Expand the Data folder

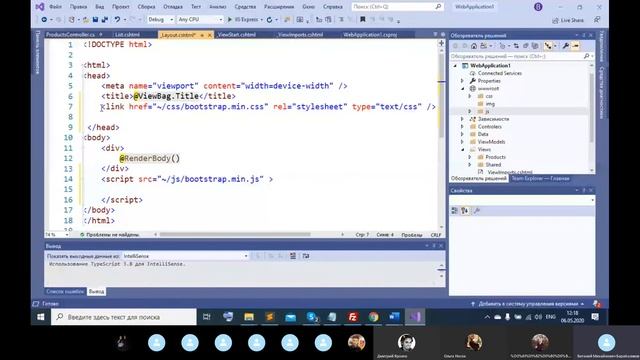pyautogui.click(x=462, y=134)
